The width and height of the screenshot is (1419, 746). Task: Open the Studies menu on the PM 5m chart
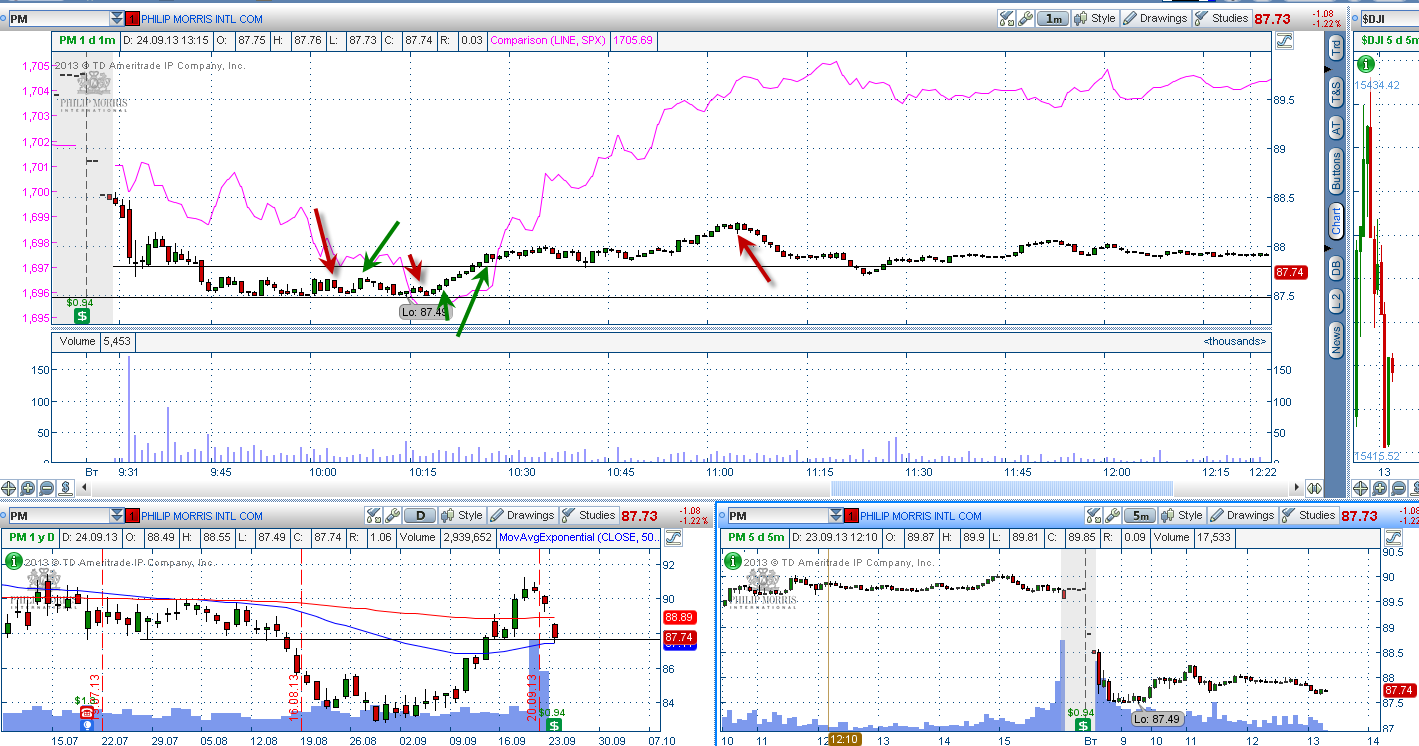click(1307, 516)
